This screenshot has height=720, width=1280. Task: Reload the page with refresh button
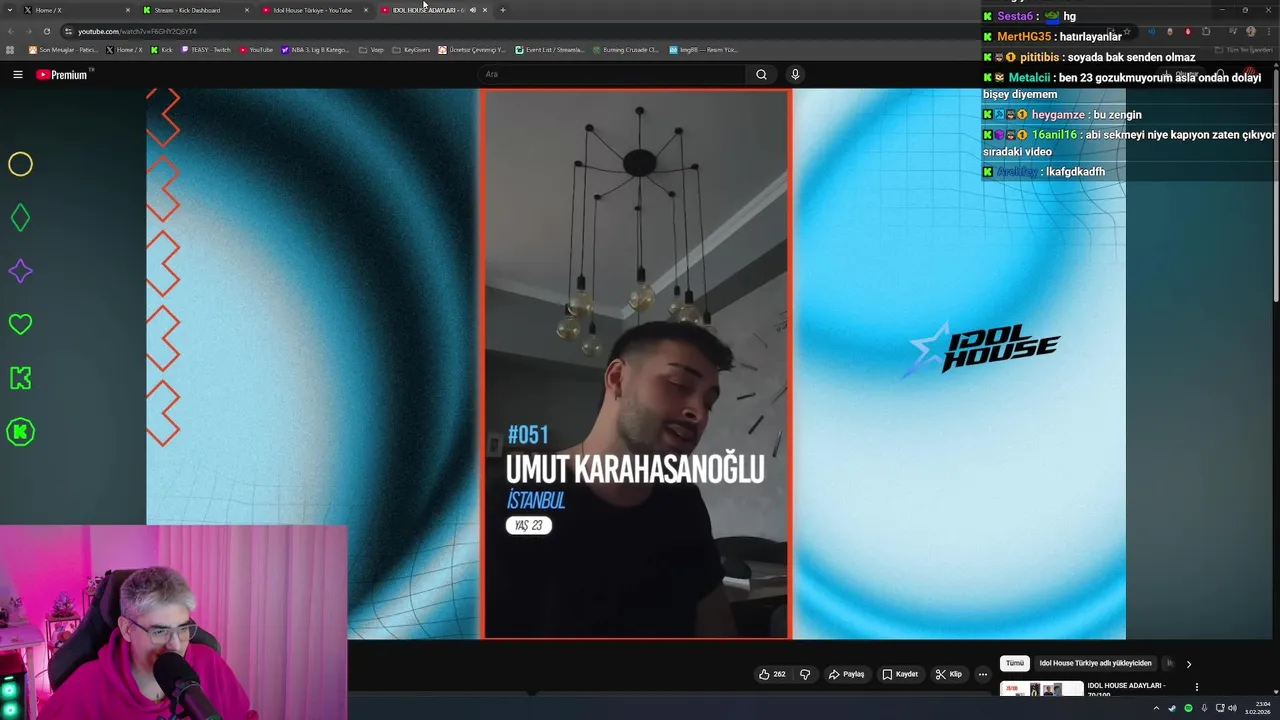coord(46,31)
